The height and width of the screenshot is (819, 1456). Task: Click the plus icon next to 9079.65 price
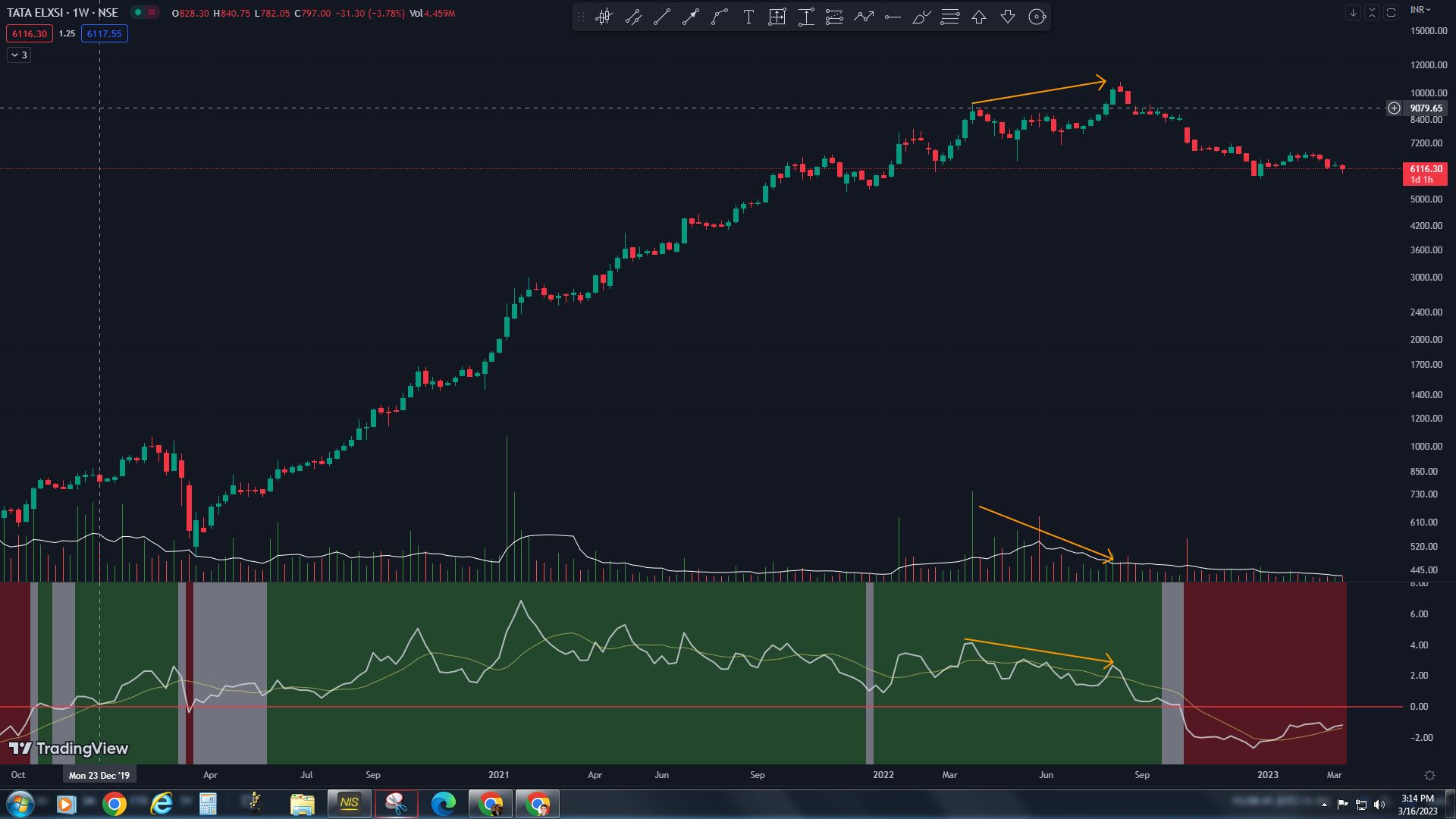[1394, 108]
